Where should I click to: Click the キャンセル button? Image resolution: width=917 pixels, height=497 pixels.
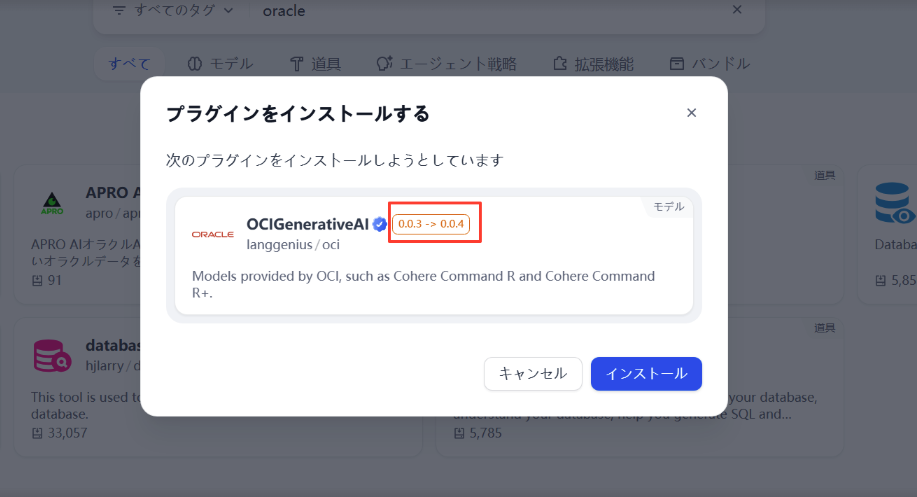click(x=533, y=374)
